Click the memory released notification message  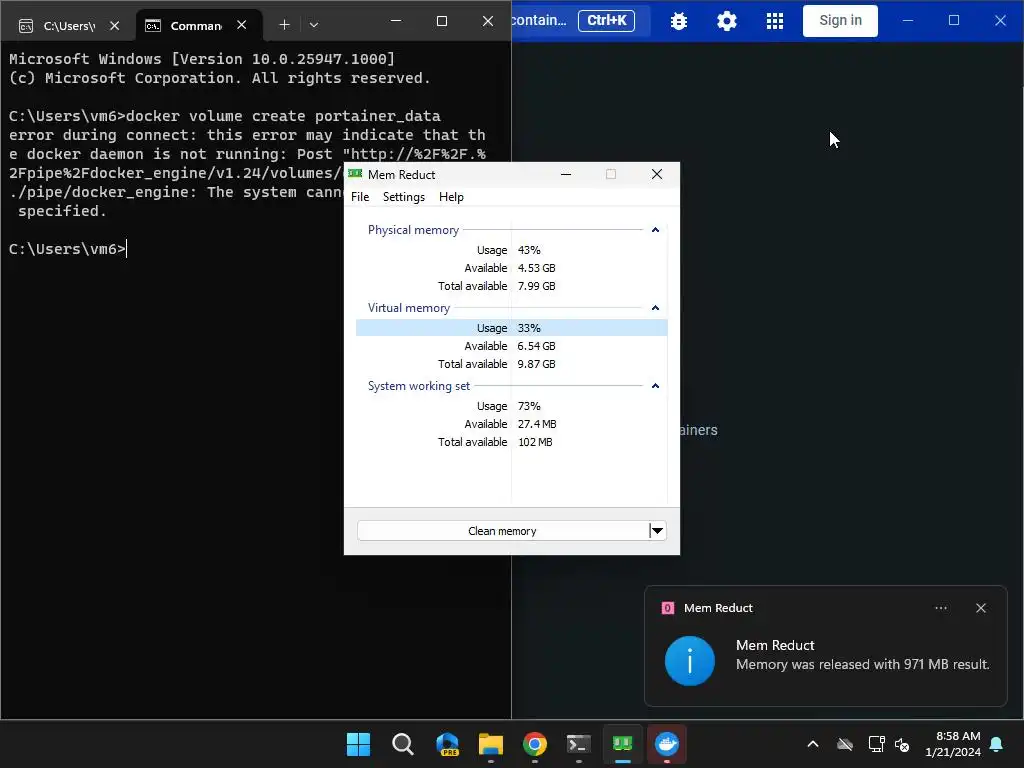coord(863,664)
